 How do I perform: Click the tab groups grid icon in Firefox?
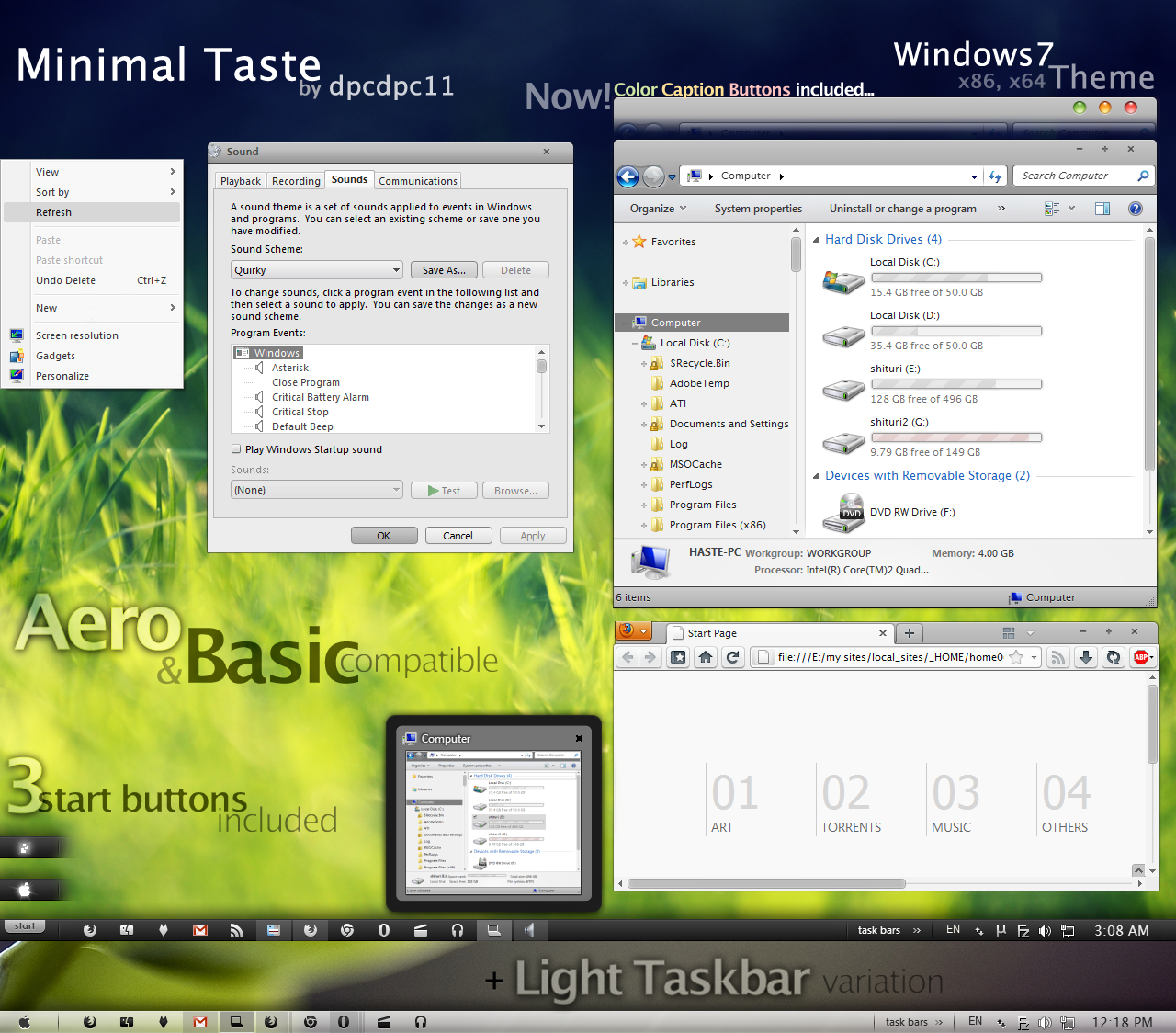[1009, 633]
